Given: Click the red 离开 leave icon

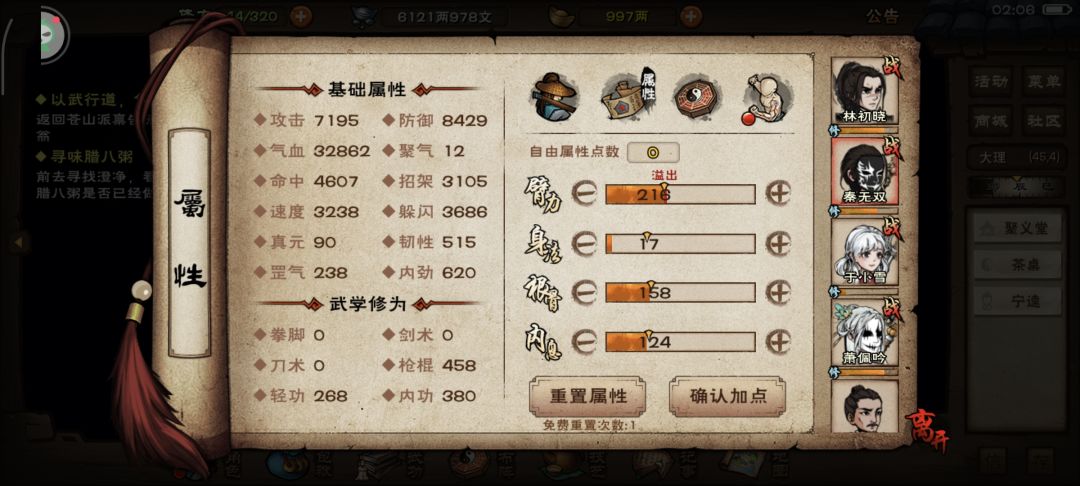Looking at the screenshot, I should (x=926, y=431).
